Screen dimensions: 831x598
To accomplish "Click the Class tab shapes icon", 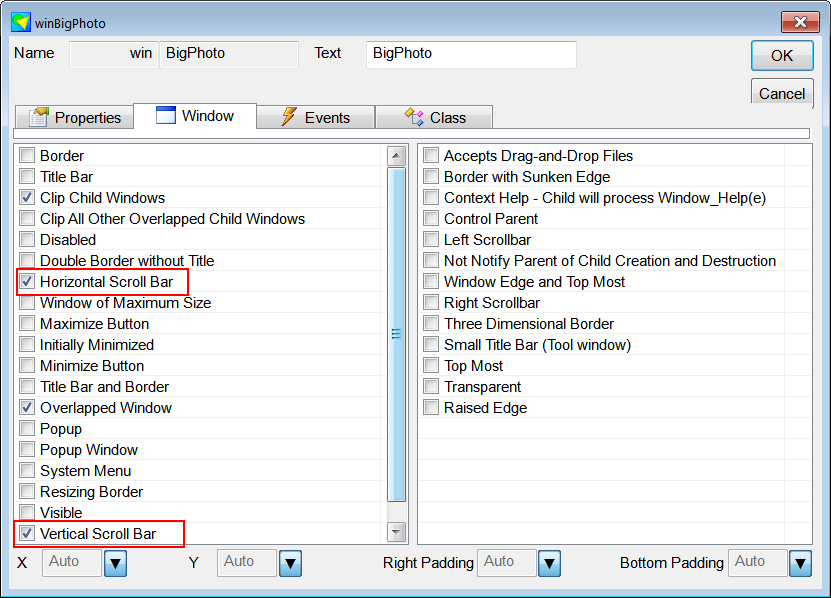I will (x=414, y=117).
